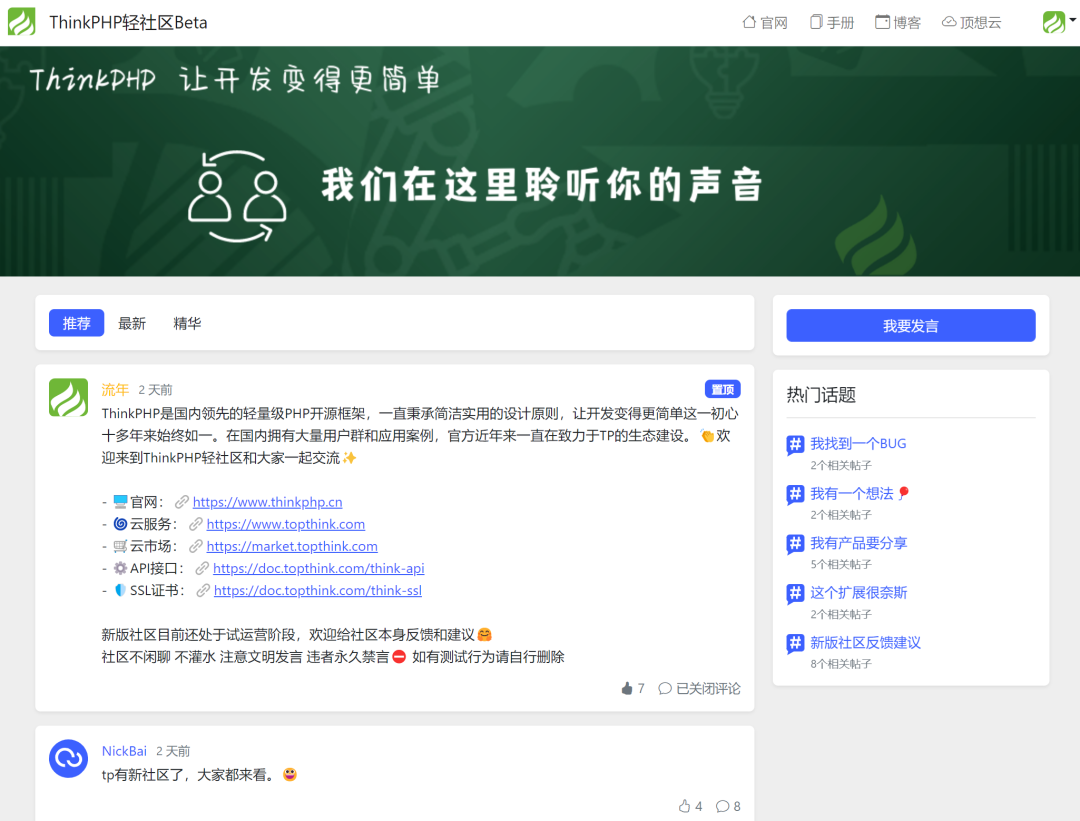
Task: Click hashtag icon beside 新版社区反馈建议
Action: point(795,644)
